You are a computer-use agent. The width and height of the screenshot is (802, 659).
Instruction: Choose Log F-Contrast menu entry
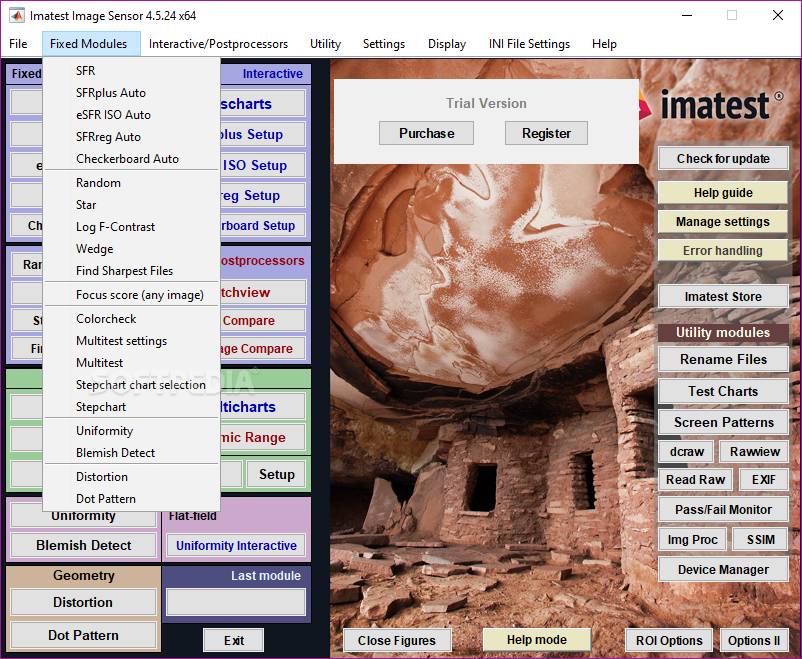pyautogui.click(x=132, y=227)
